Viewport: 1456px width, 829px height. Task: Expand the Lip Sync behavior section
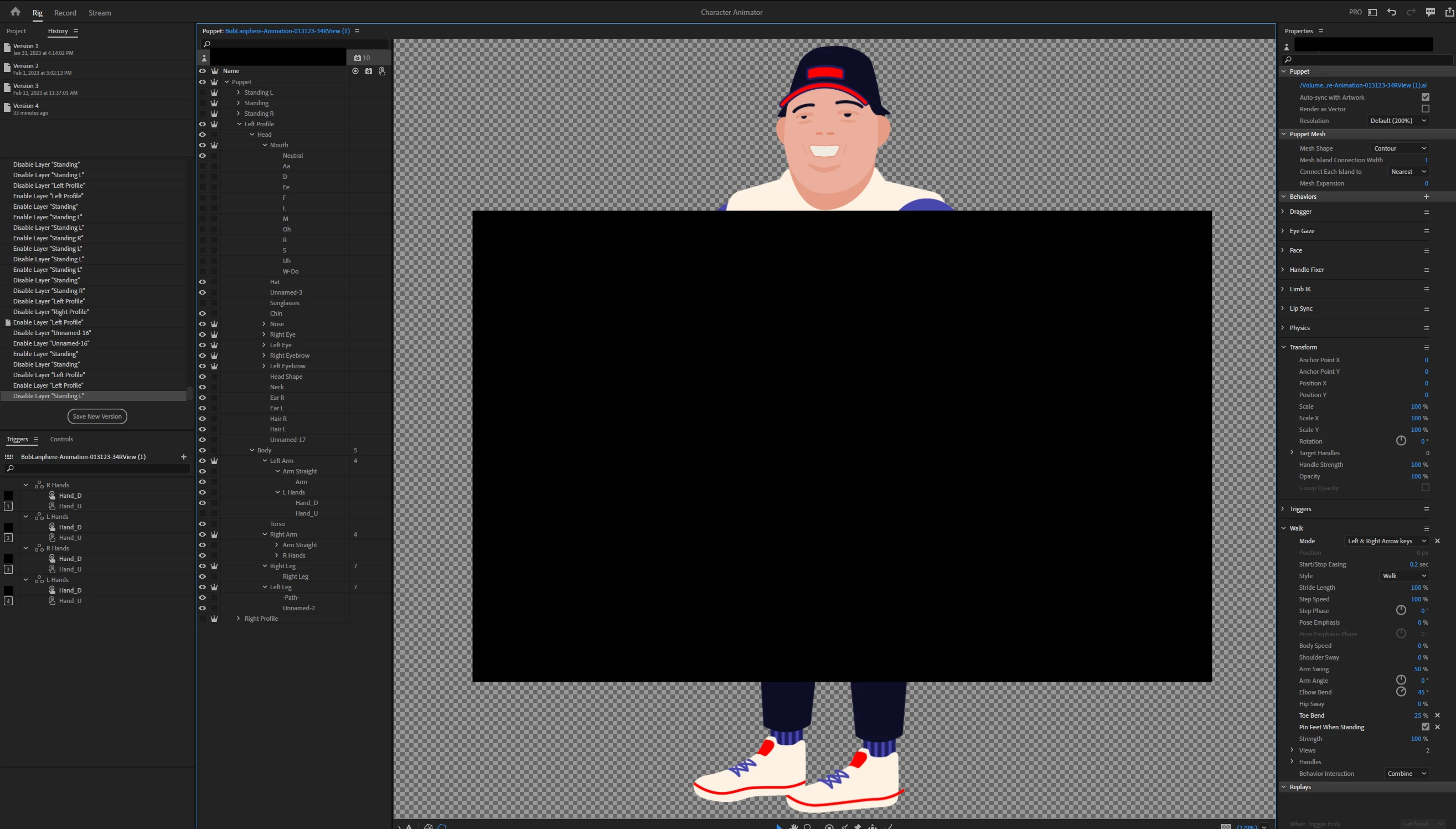click(1283, 308)
